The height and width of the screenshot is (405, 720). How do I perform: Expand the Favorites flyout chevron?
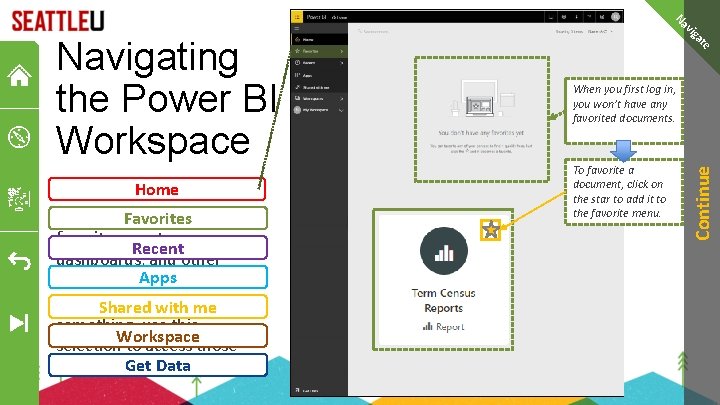click(342, 51)
